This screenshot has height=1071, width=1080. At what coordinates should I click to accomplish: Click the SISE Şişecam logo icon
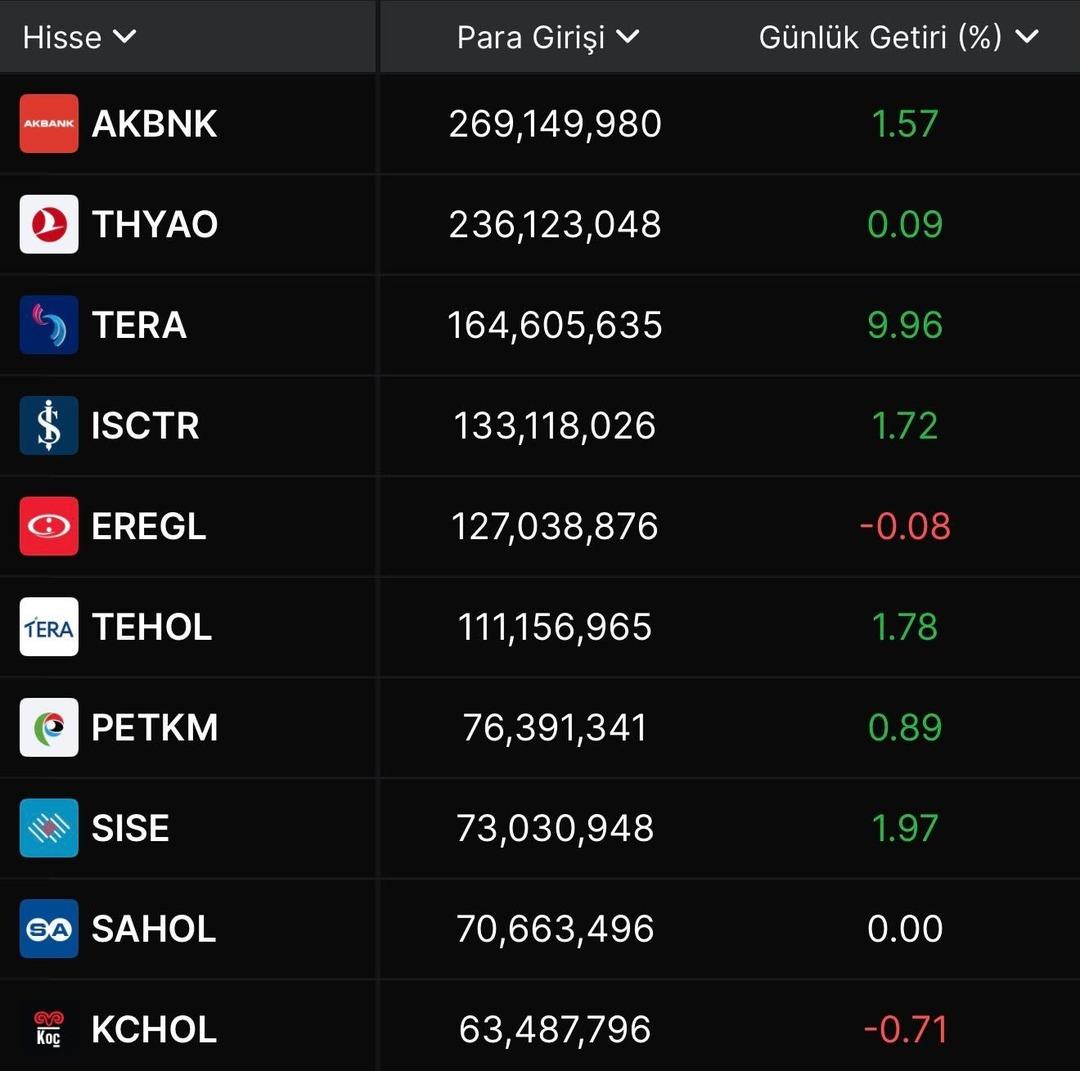click(x=49, y=828)
